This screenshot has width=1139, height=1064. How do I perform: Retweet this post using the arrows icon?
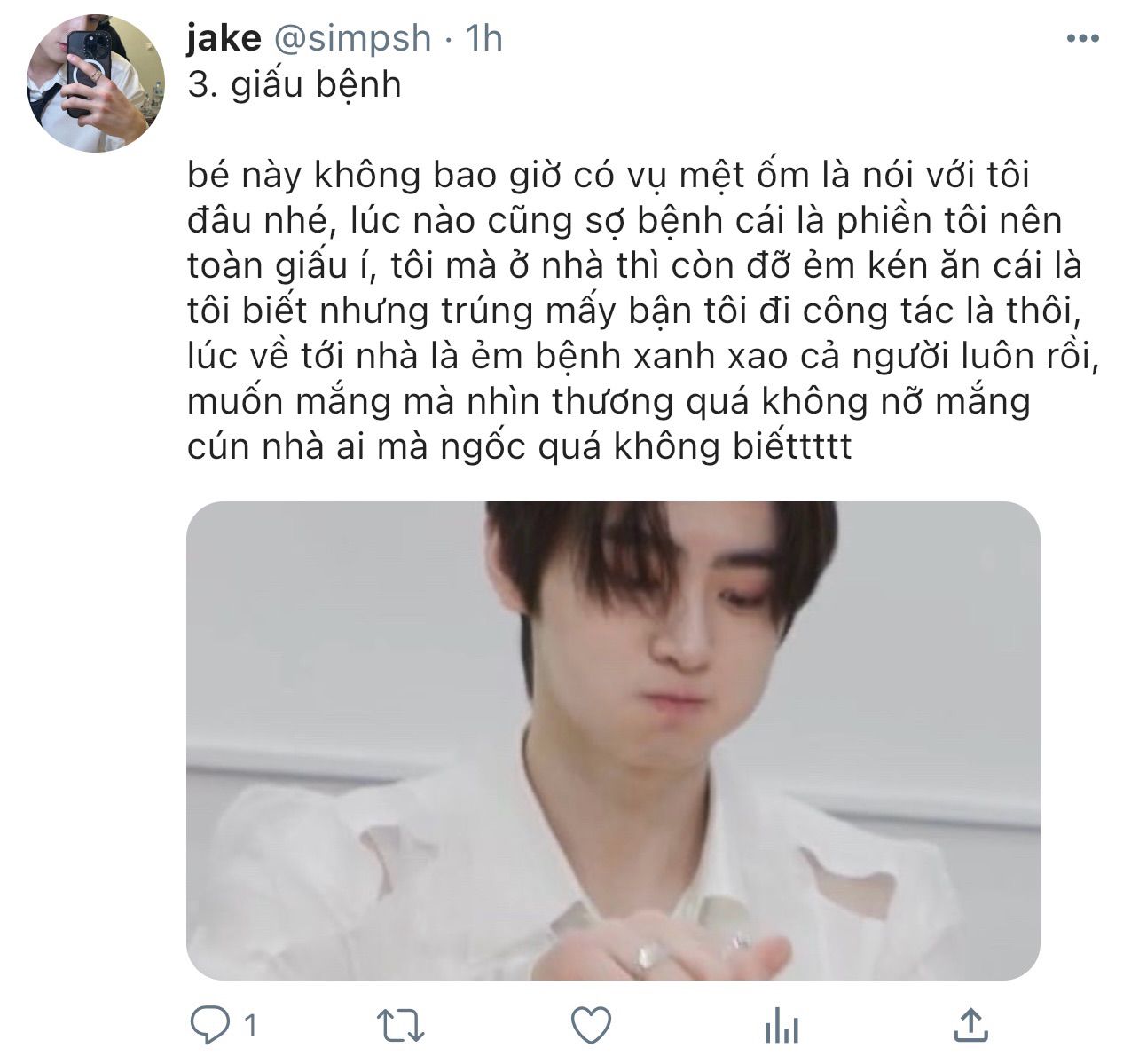401,1026
